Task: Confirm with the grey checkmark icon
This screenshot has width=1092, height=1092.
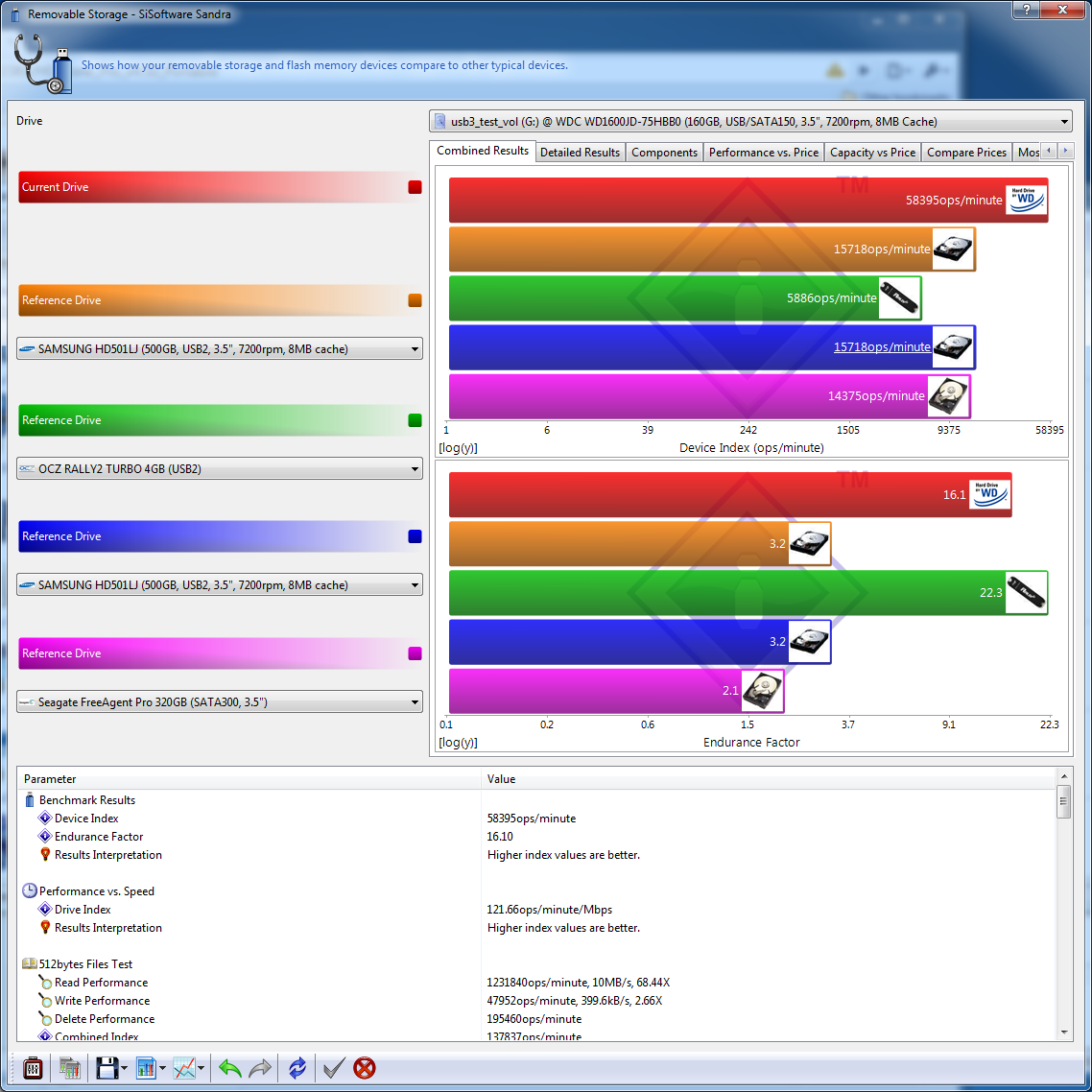Action: 334,1068
